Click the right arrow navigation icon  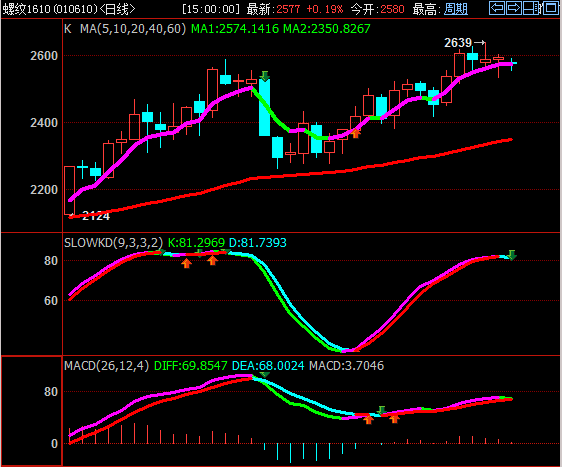(514, 8)
